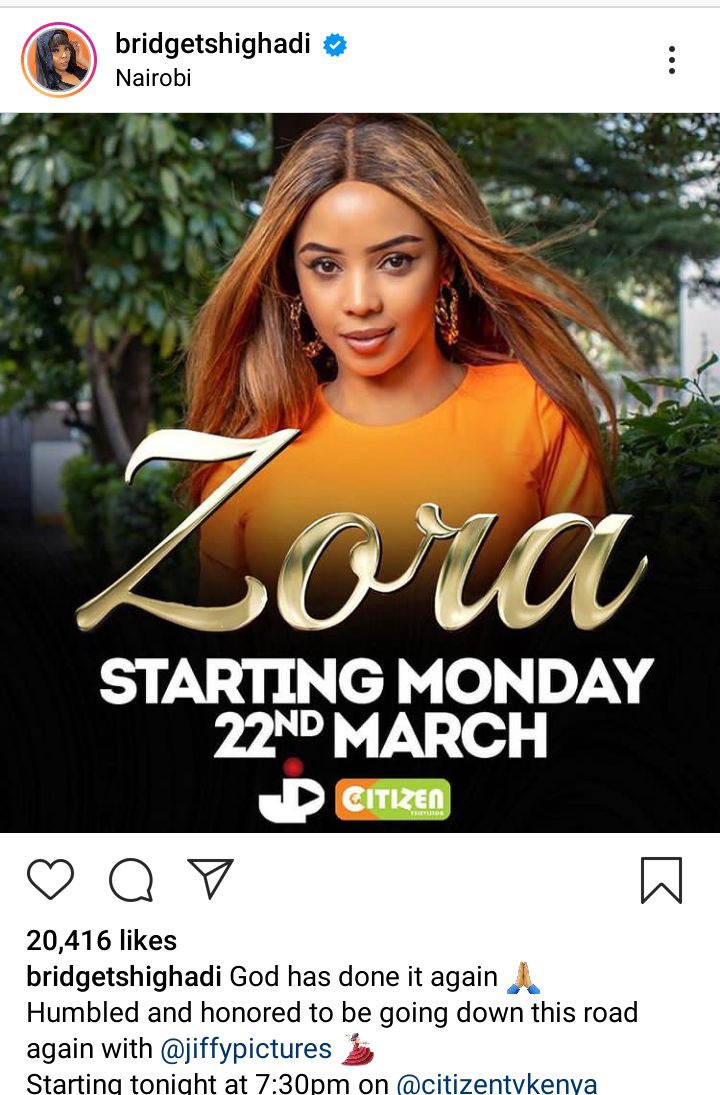
Task: Open the @citizentvkenya mention
Action: point(497,1084)
